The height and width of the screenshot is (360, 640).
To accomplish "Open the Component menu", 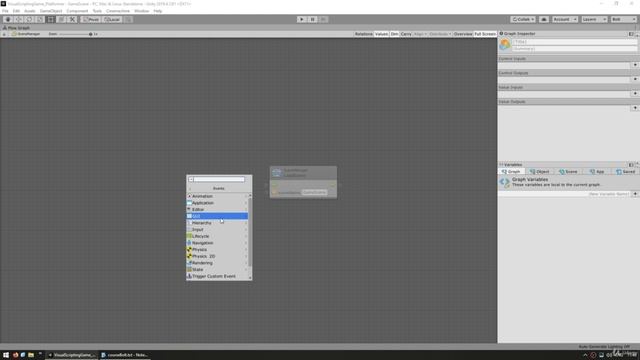I will 77,11.
